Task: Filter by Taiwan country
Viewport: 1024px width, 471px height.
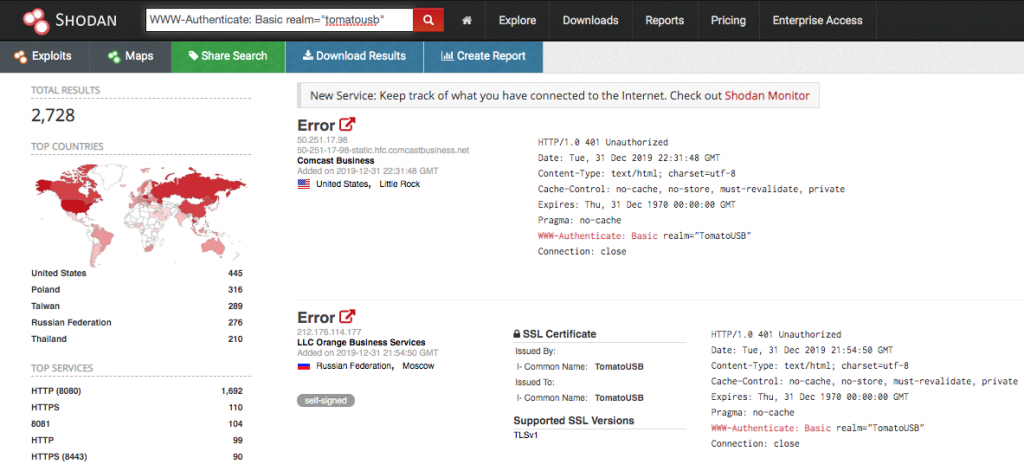Action: pos(46,306)
